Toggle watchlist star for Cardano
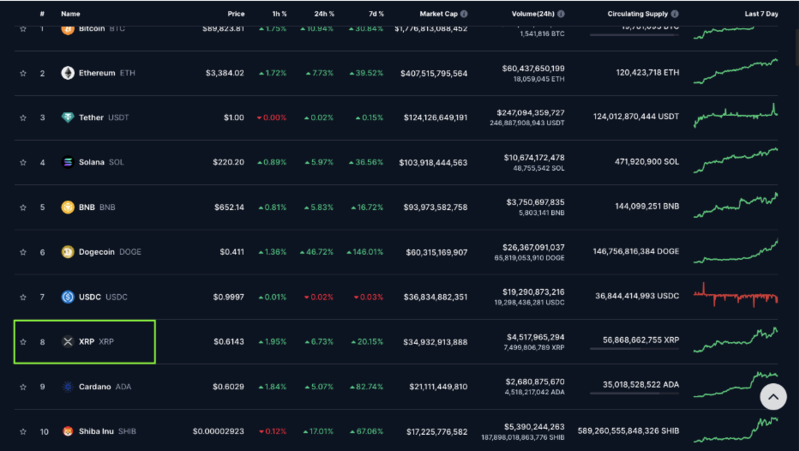The width and height of the screenshot is (800, 451). [x=23, y=387]
